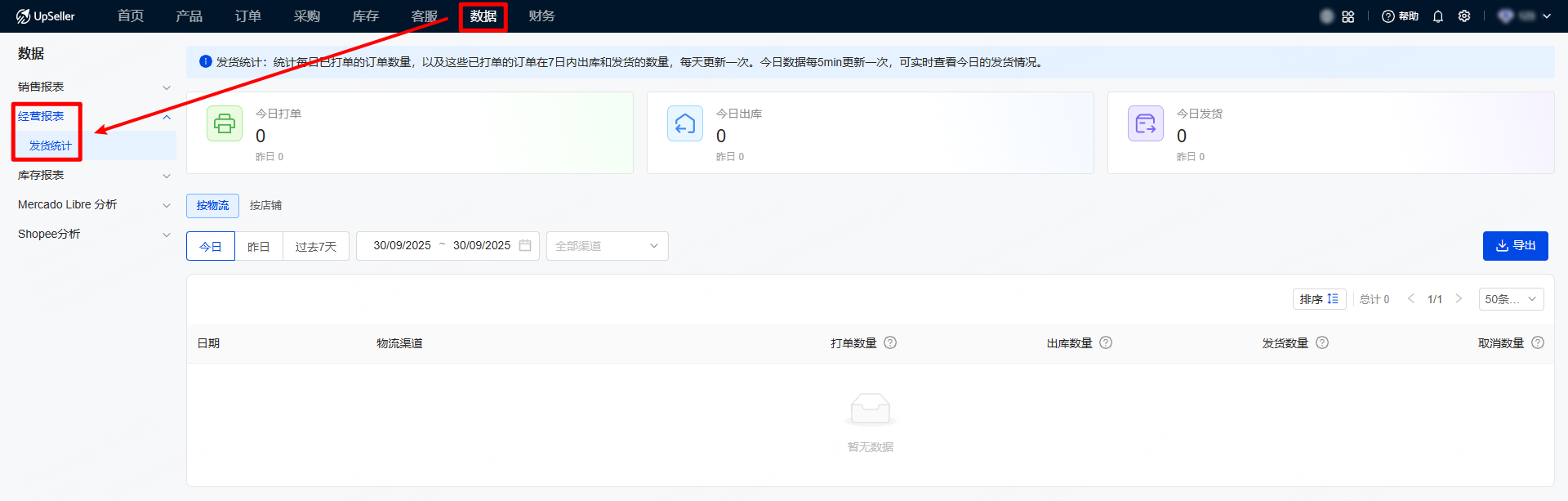Click the 导出 export button

tap(1515, 246)
